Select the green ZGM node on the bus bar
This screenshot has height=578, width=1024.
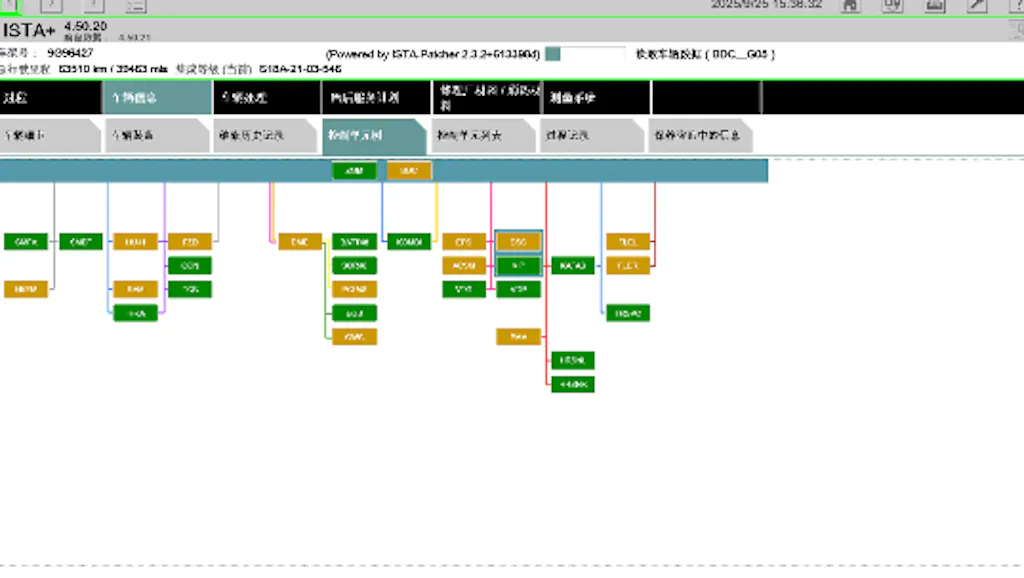pyautogui.click(x=354, y=171)
